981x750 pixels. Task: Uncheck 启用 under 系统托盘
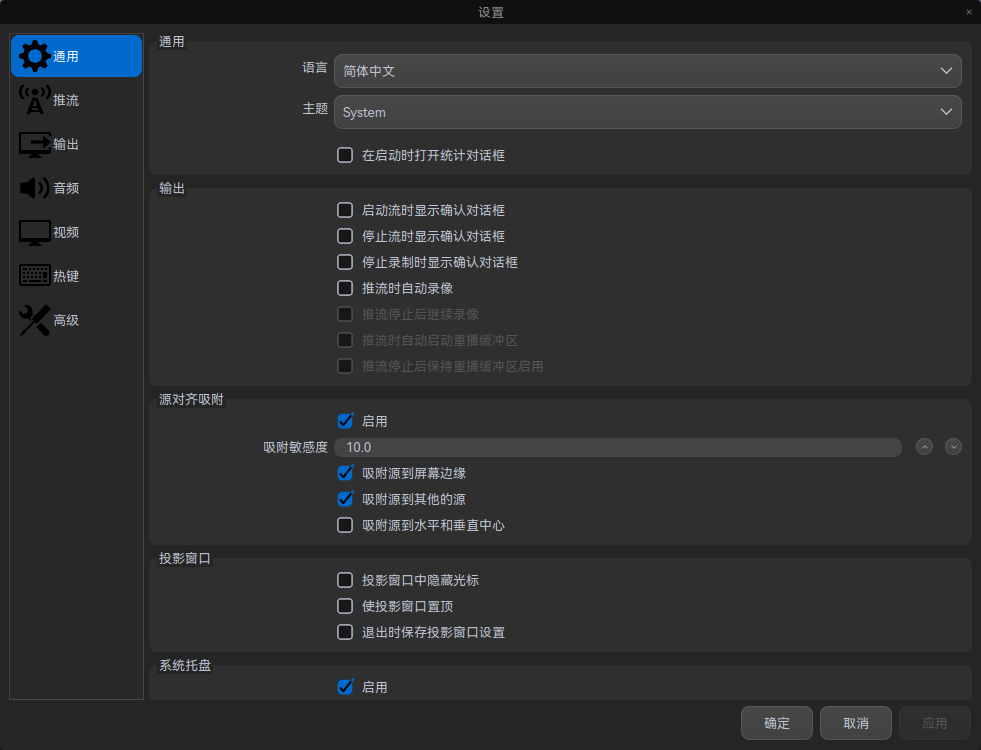point(345,687)
